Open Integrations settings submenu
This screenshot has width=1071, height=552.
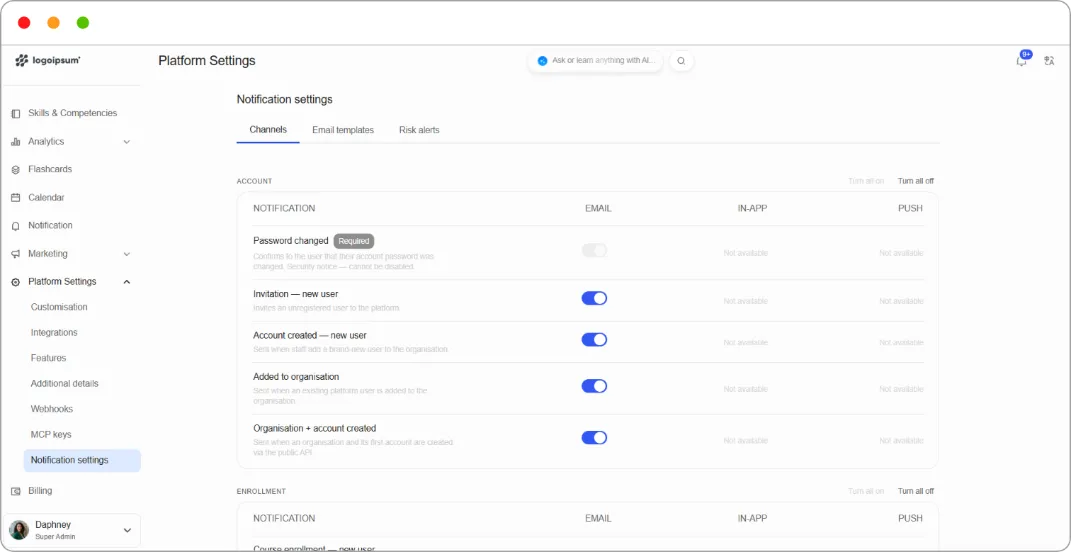click(x=54, y=333)
